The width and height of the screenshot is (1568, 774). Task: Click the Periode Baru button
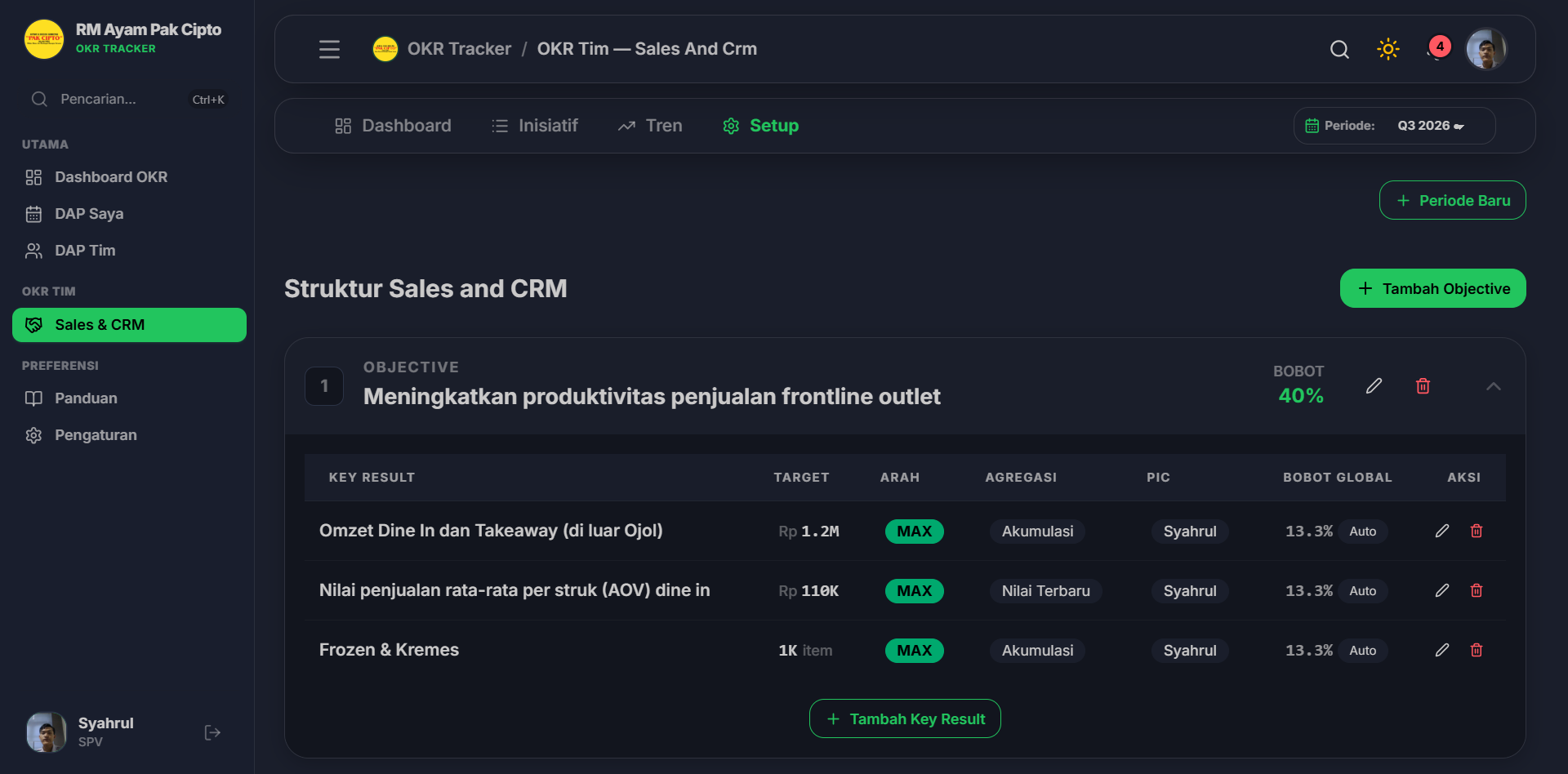click(1453, 200)
